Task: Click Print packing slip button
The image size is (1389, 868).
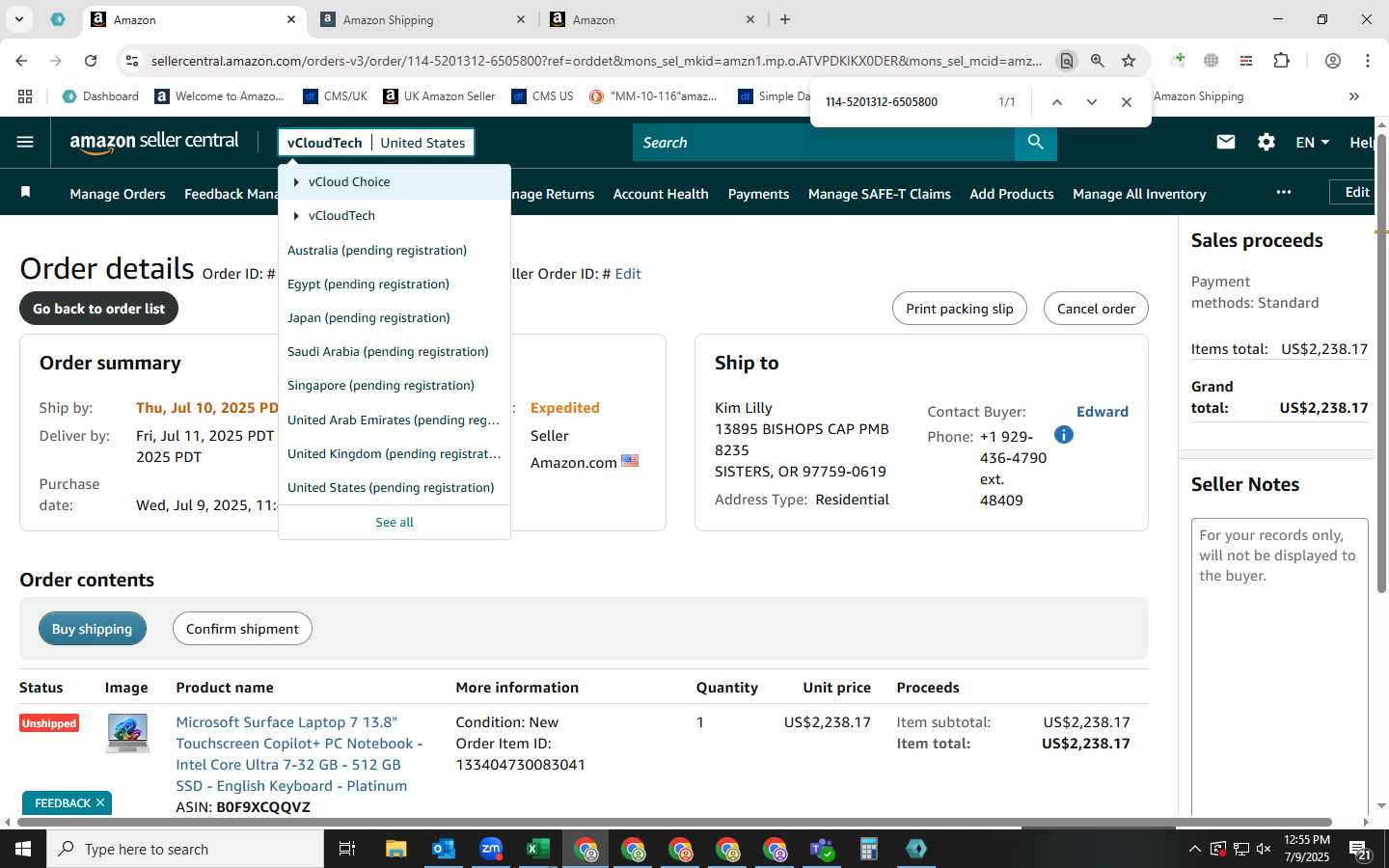Action: pyautogui.click(x=960, y=309)
